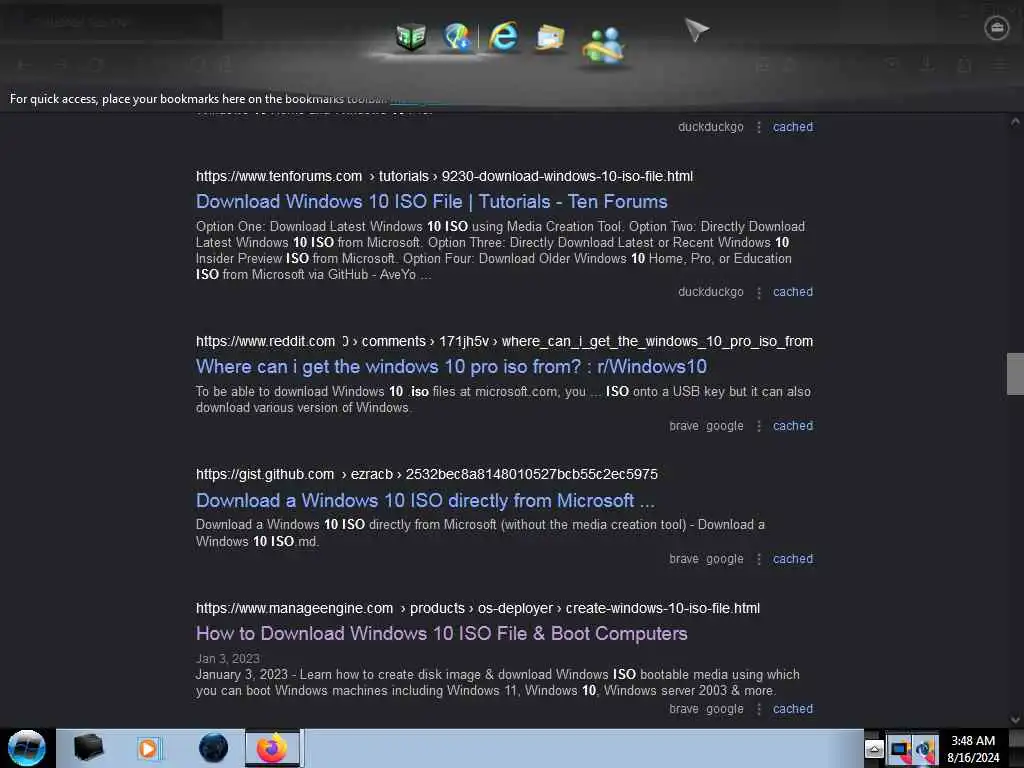This screenshot has width=1024, height=768.
Task: Click the tenforums.com URL breadcrumb
Action: point(444,176)
